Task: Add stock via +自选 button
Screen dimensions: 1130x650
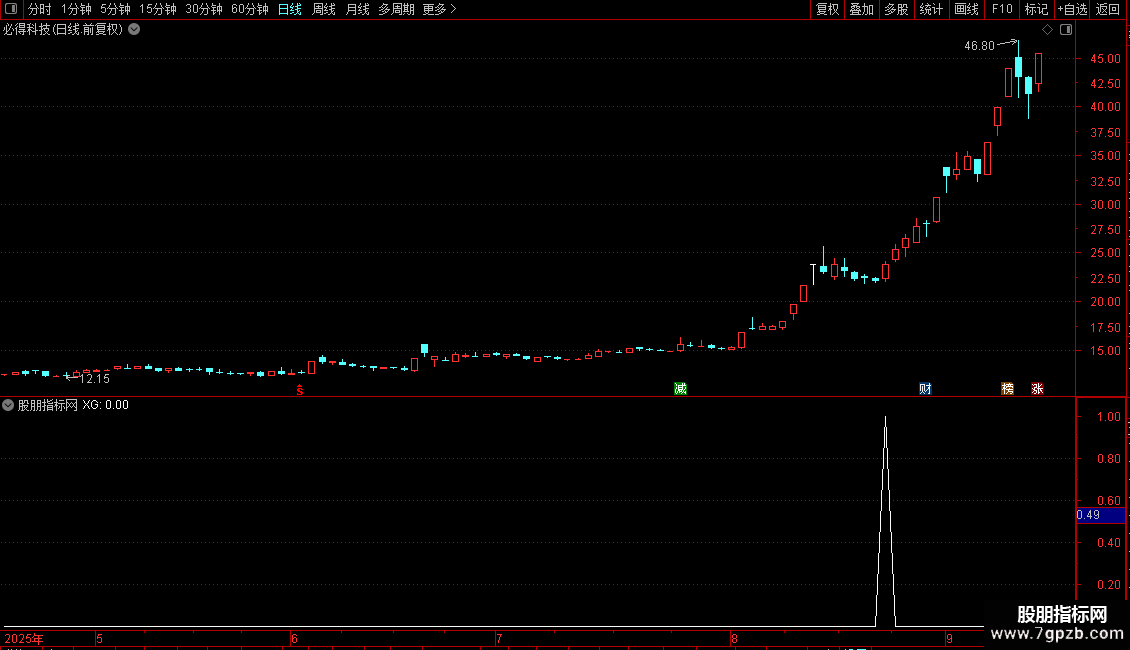Action: pos(1072,9)
